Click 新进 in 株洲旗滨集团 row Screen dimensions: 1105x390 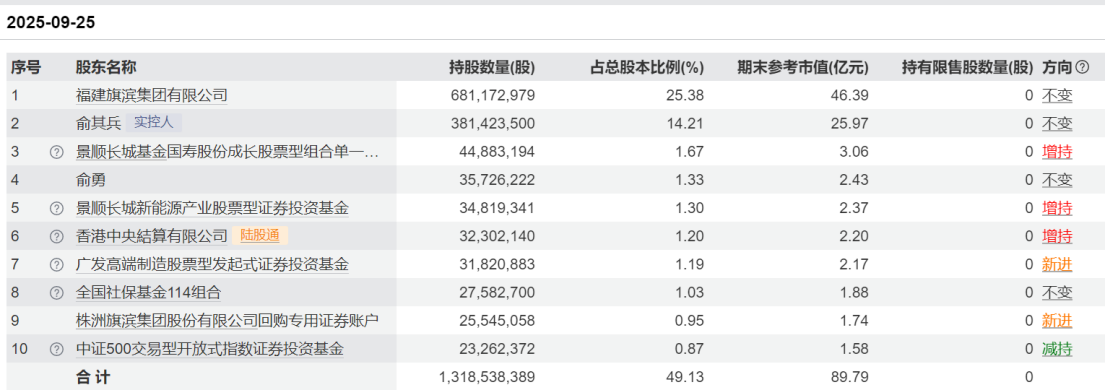(1057, 321)
